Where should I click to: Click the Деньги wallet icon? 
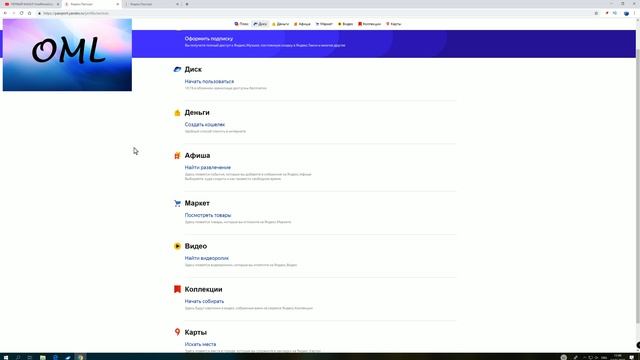coord(177,113)
